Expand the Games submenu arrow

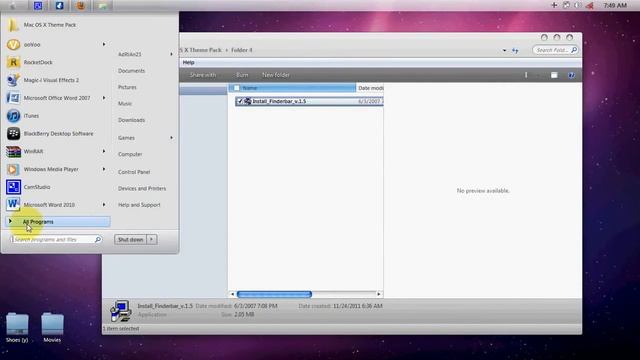[171, 138]
